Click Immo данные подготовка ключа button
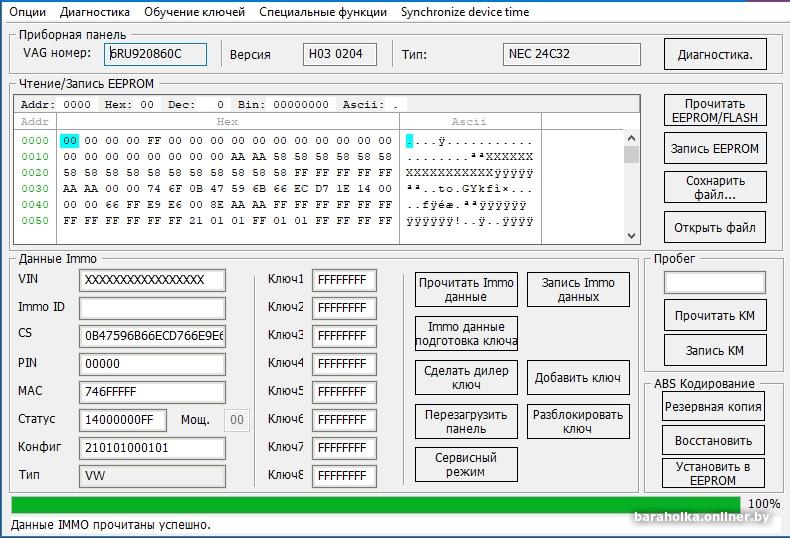Screen dimensions: 790x538 click(466, 333)
